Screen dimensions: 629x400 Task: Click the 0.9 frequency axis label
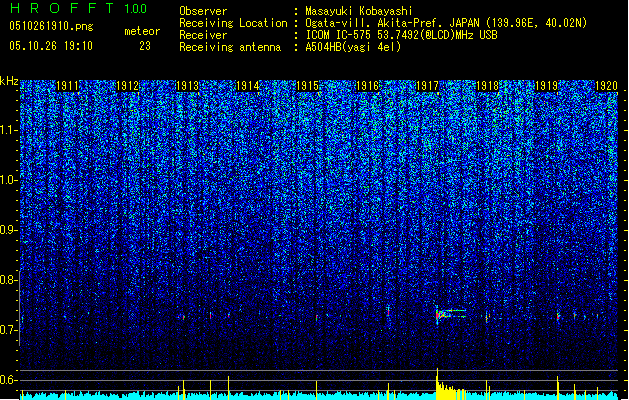pyautogui.click(x=8, y=230)
